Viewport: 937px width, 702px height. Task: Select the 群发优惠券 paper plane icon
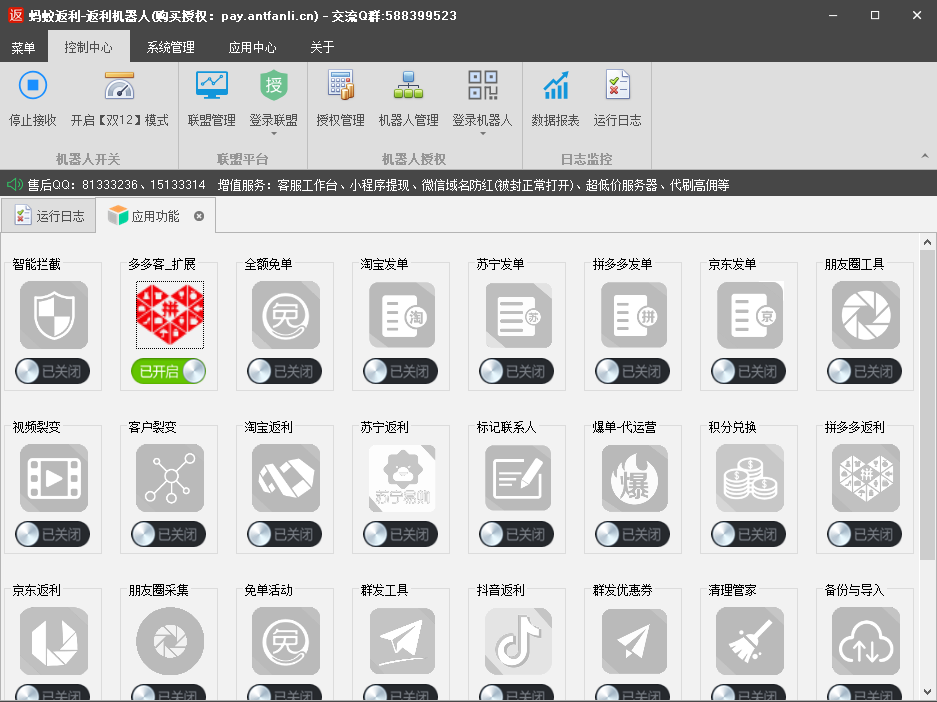coord(633,641)
